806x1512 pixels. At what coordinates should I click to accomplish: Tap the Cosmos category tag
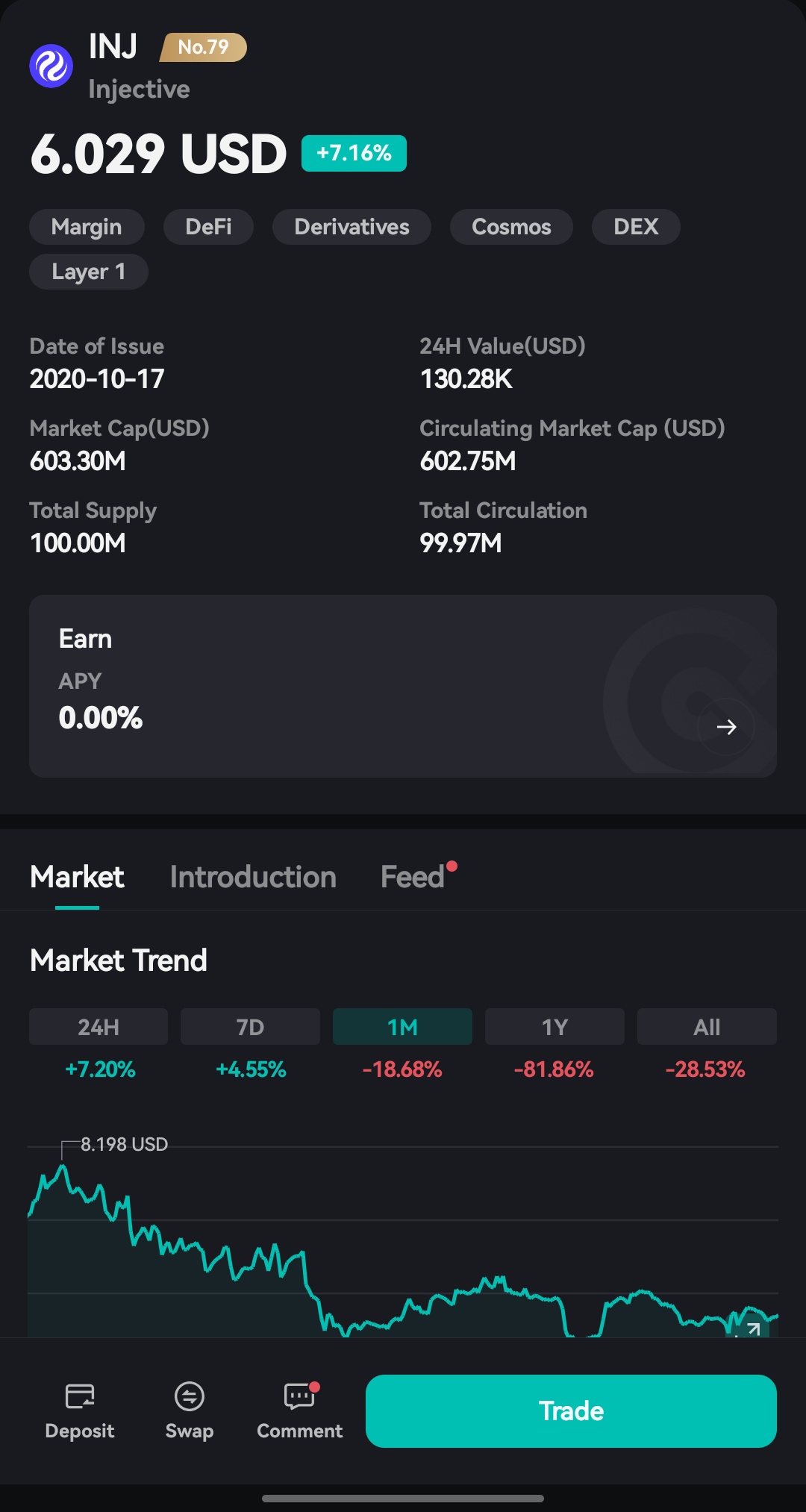click(x=511, y=227)
